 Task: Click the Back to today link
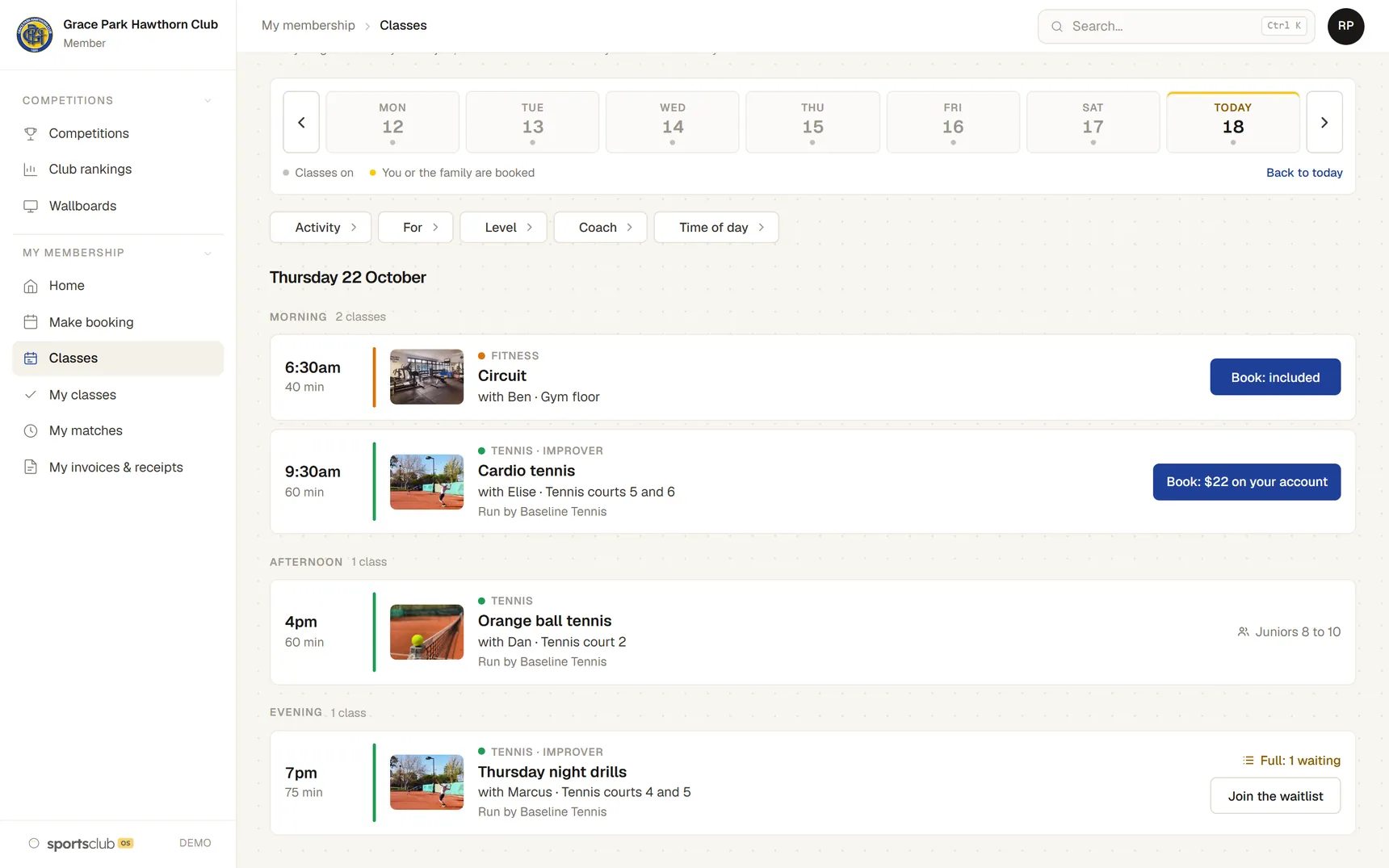click(1304, 173)
